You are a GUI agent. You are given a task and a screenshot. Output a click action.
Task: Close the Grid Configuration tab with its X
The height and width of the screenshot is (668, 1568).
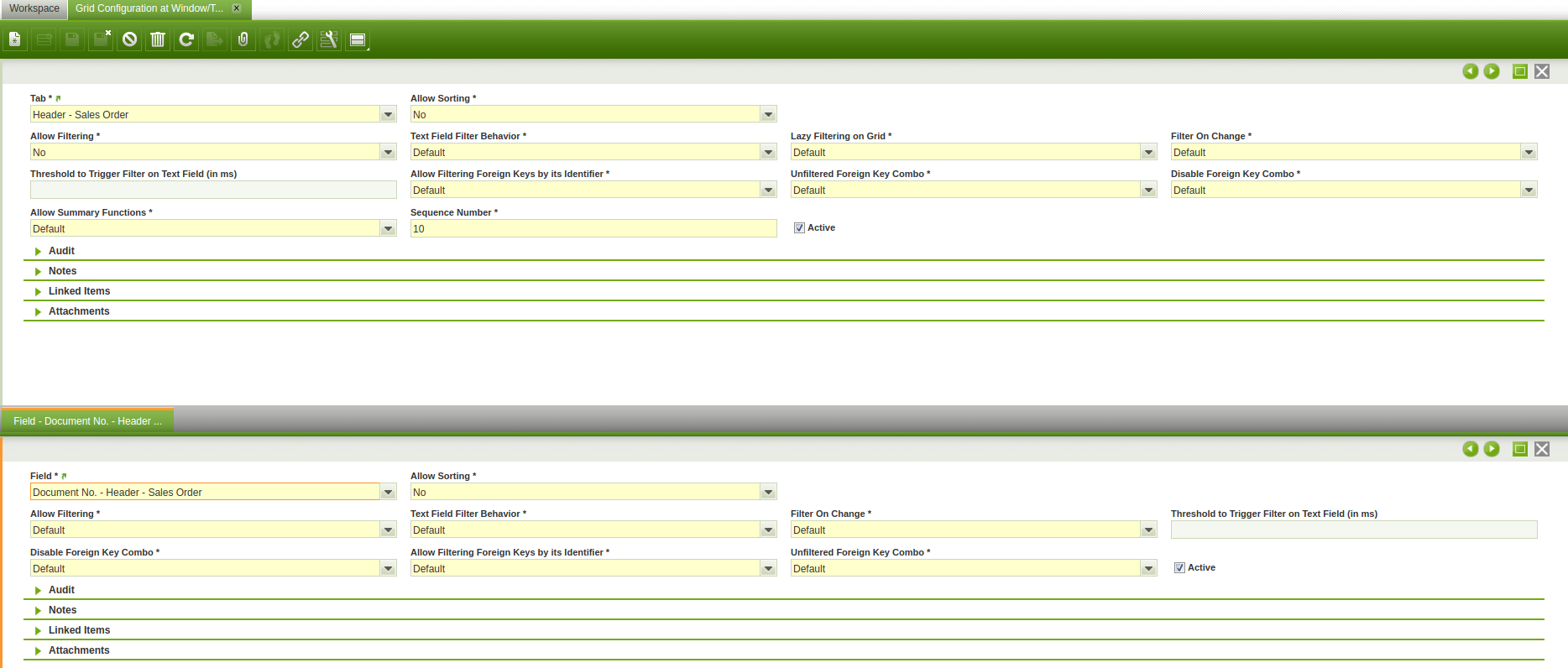point(237,8)
